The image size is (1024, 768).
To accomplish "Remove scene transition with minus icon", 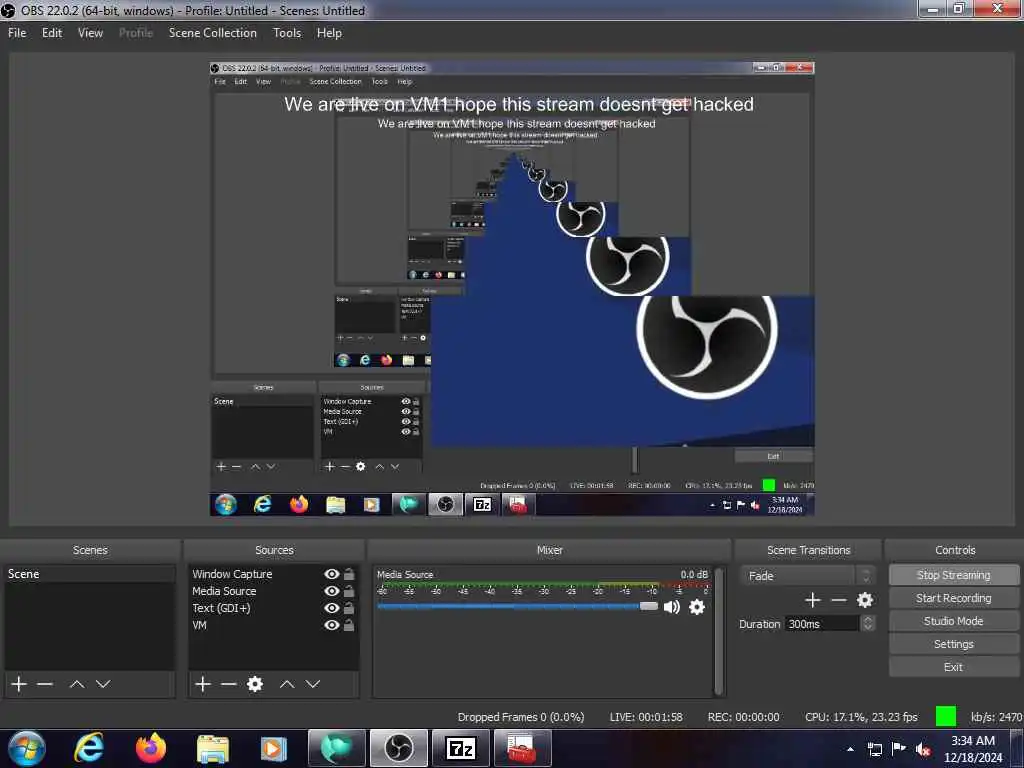I will pos(839,600).
